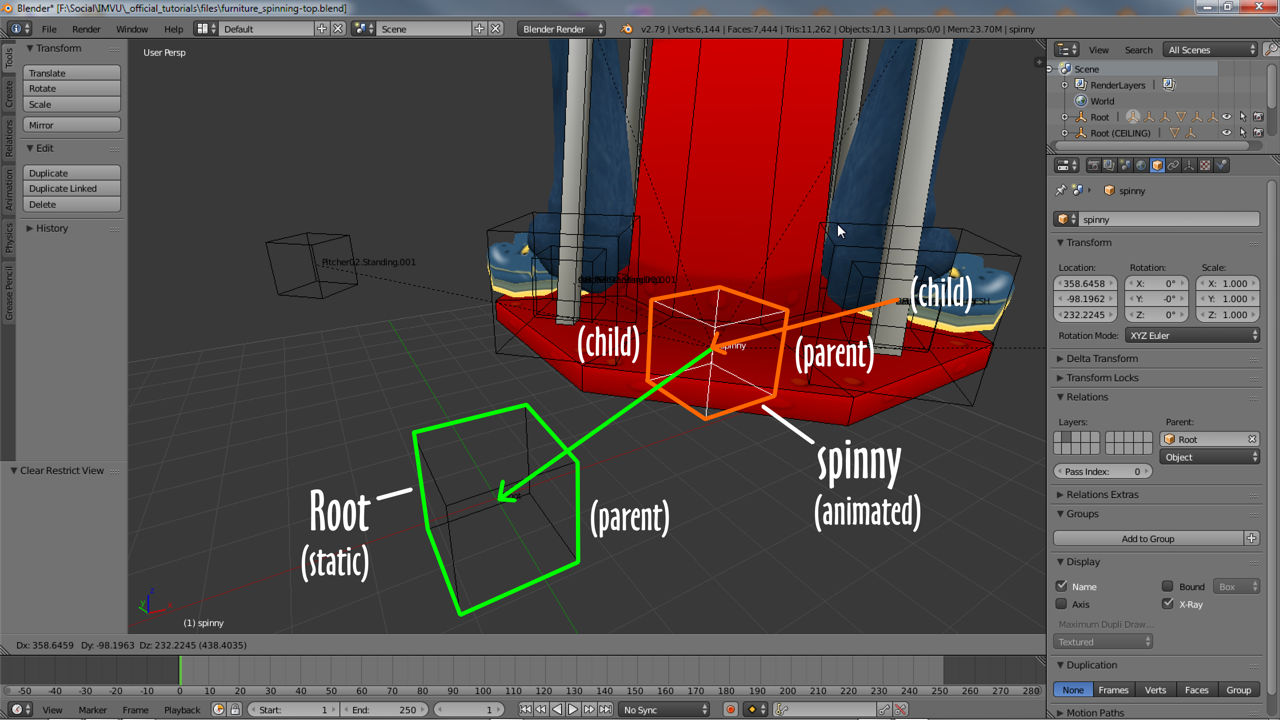
Task: Expand the Delta Transform panel
Action: tap(1102, 358)
